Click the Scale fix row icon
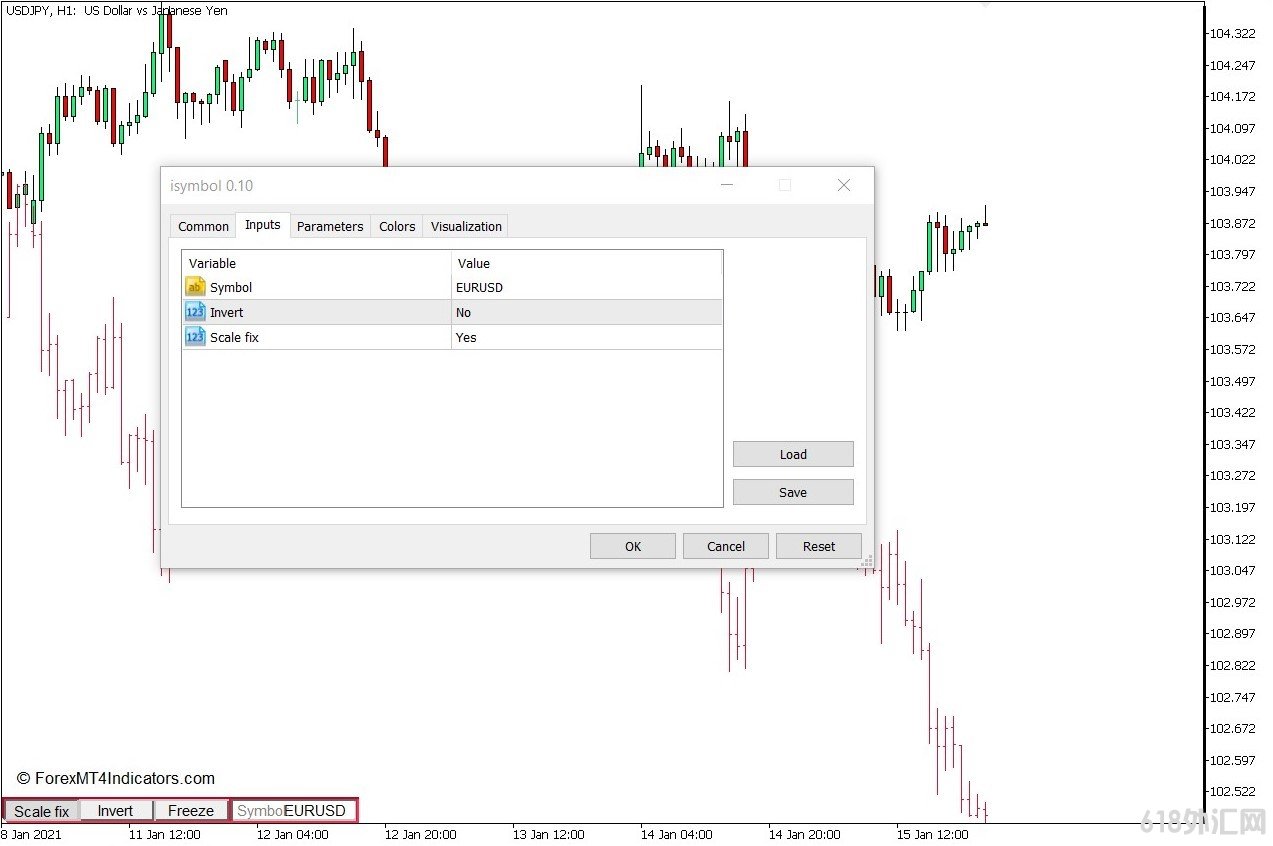Image resolution: width=1273 pixels, height=846 pixels. pyautogui.click(x=195, y=337)
